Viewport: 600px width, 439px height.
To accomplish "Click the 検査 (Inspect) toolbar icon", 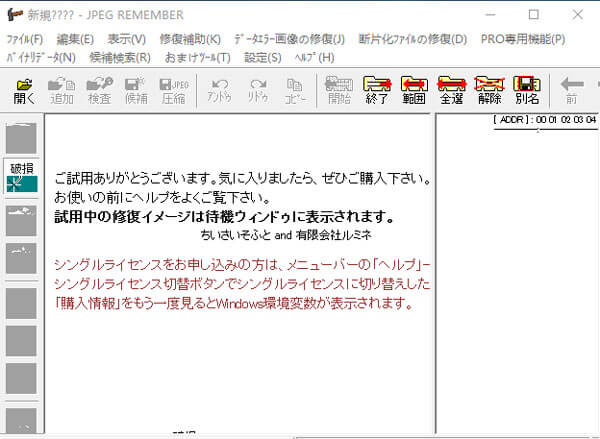I will click(99, 91).
